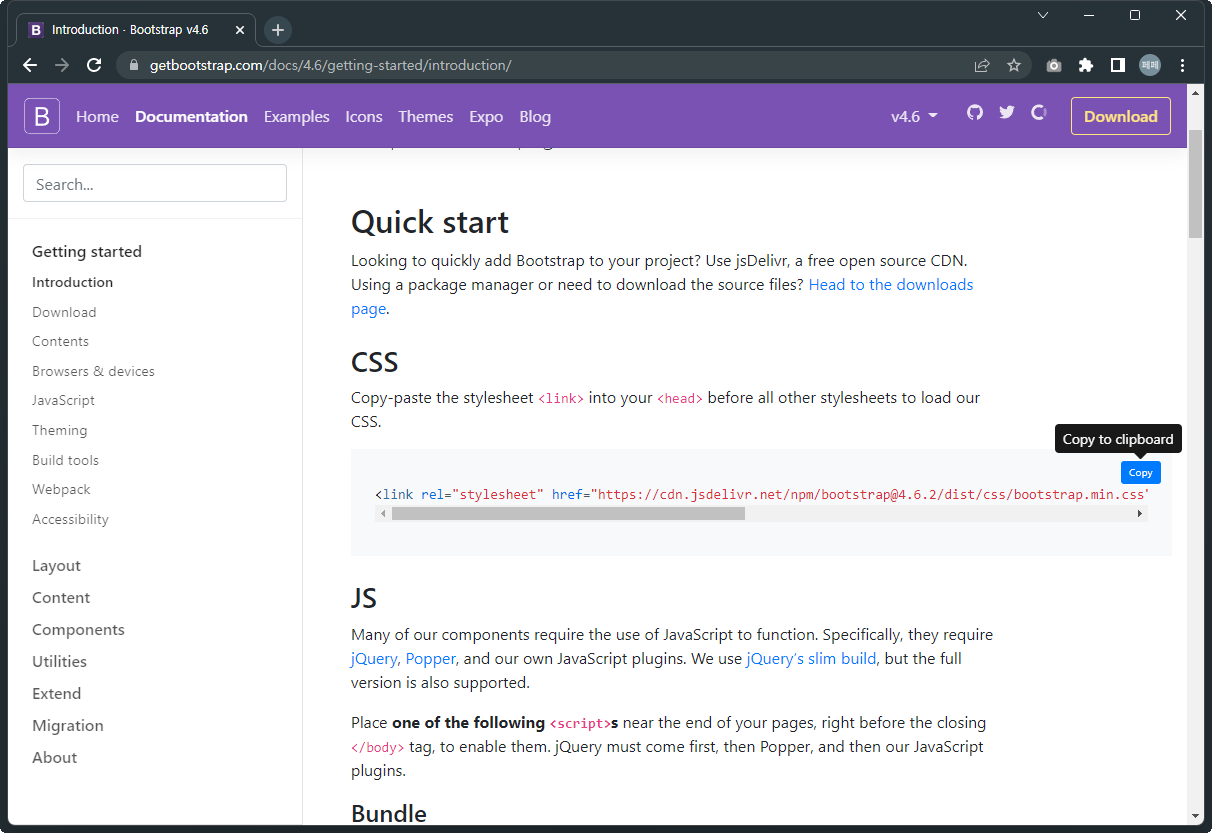Screen dimensions: 1212x833
Task: Click code scrollbar right arrow
Action: (1139, 513)
